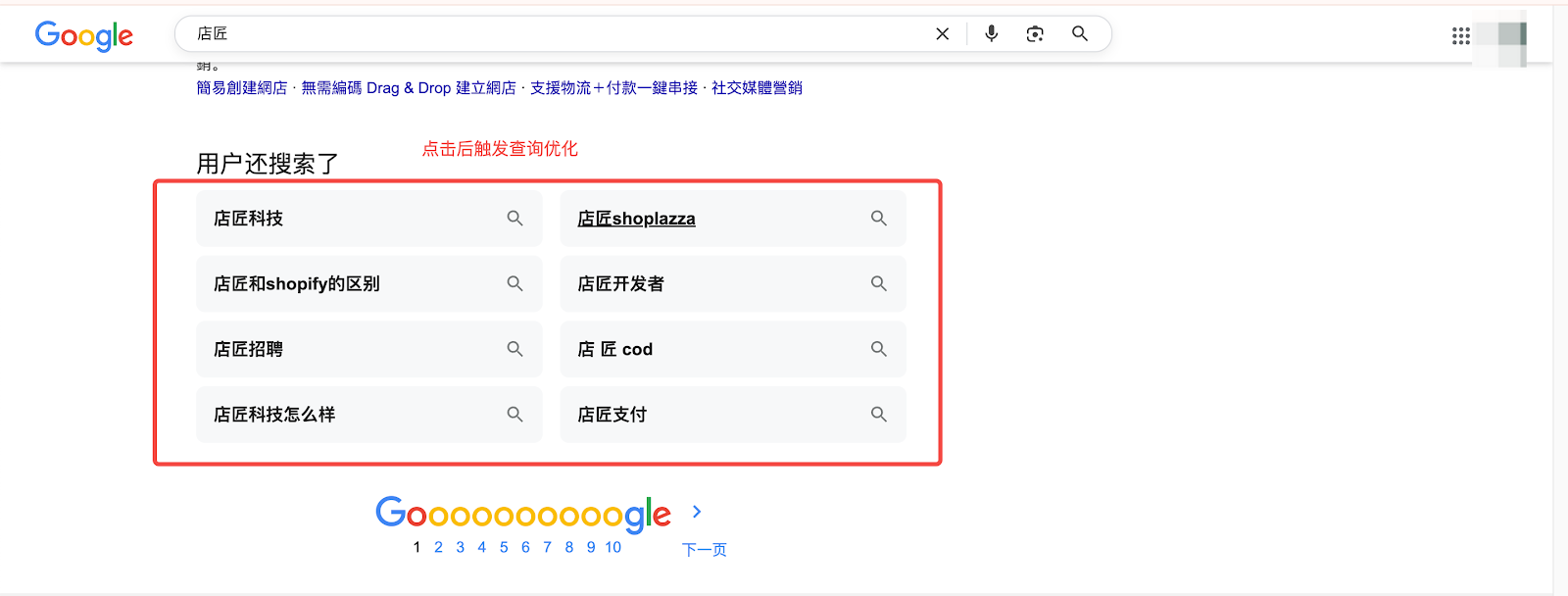Image resolution: width=1568 pixels, height=596 pixels.
Task: Open the sitelink 簡易創建網店
Action: [x=242, y=88]
